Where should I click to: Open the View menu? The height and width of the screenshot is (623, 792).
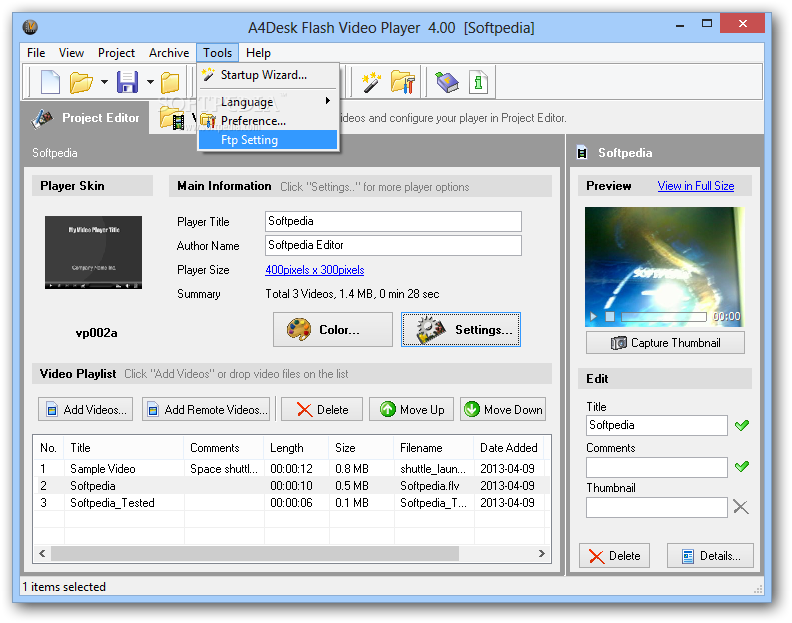pos(71,53)
